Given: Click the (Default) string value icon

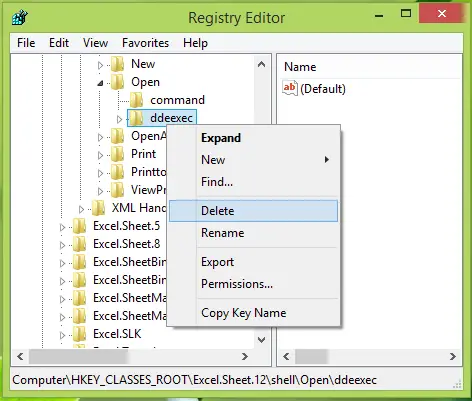Looking at the screenshot, I should (x=290, y=88).
